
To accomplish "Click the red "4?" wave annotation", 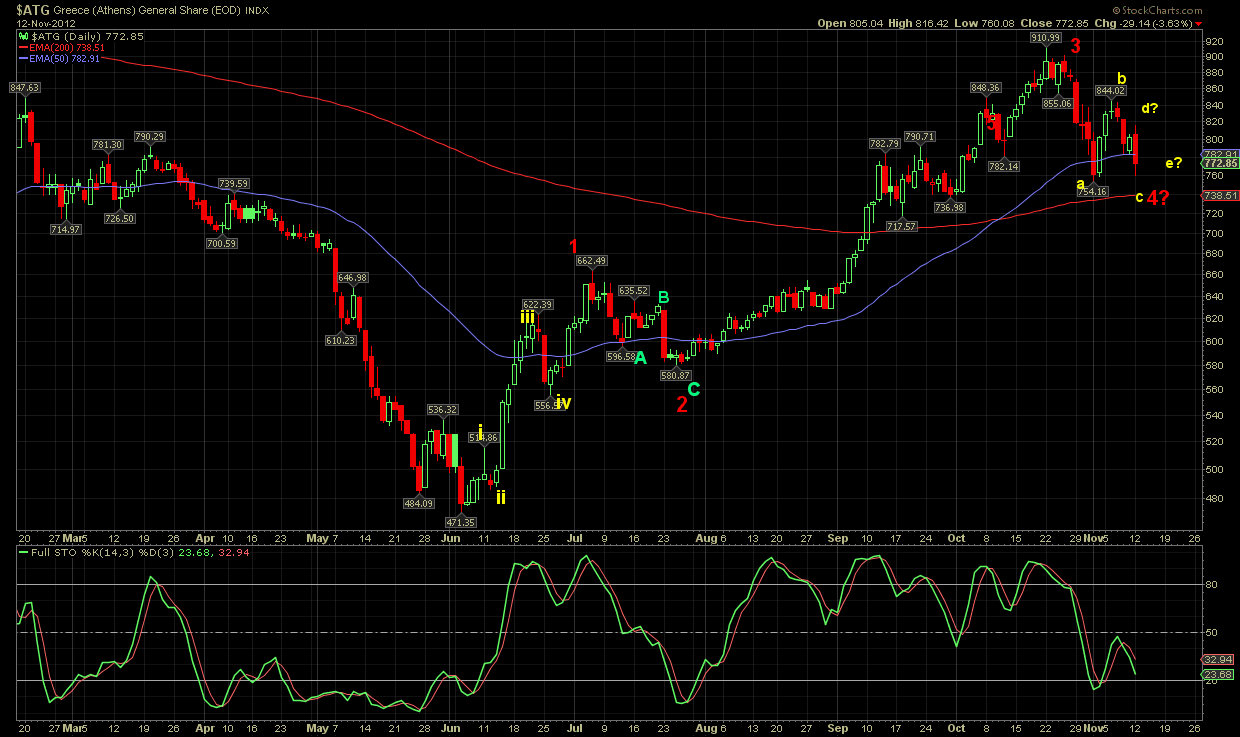I will [1158, 198].
